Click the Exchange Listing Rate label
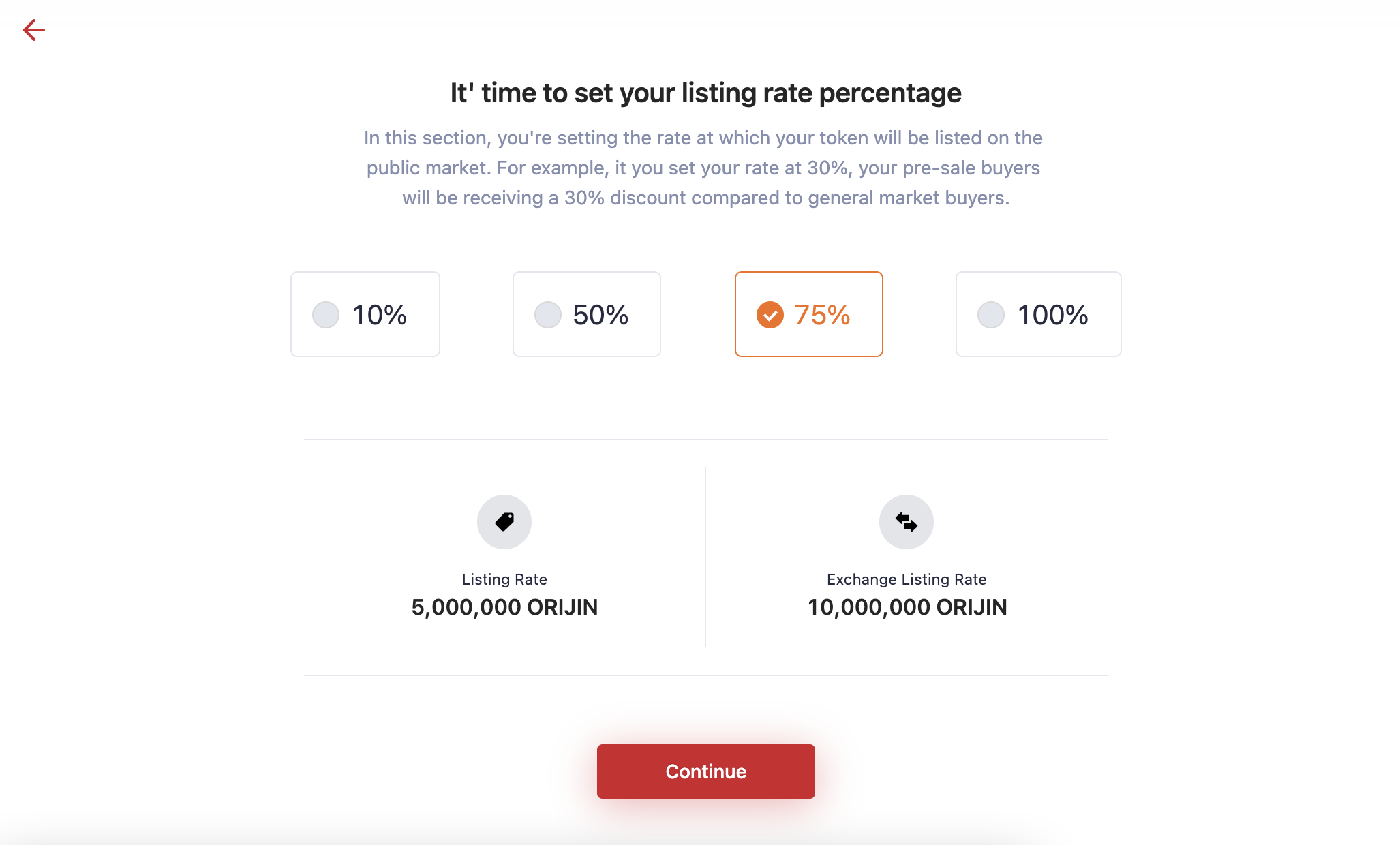 click(907, 579)
